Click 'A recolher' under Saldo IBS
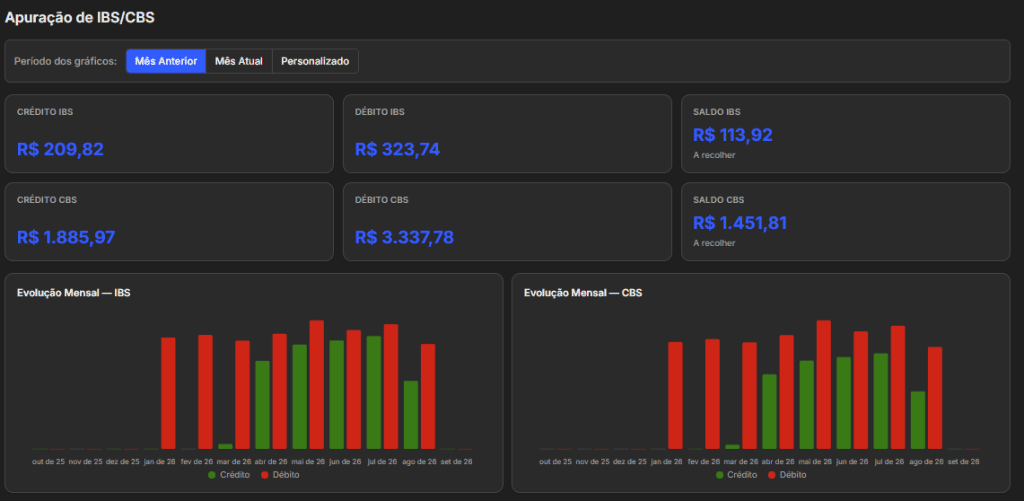Image resolution: width=1024 pixels, height=501 pixels. [714, 155]
